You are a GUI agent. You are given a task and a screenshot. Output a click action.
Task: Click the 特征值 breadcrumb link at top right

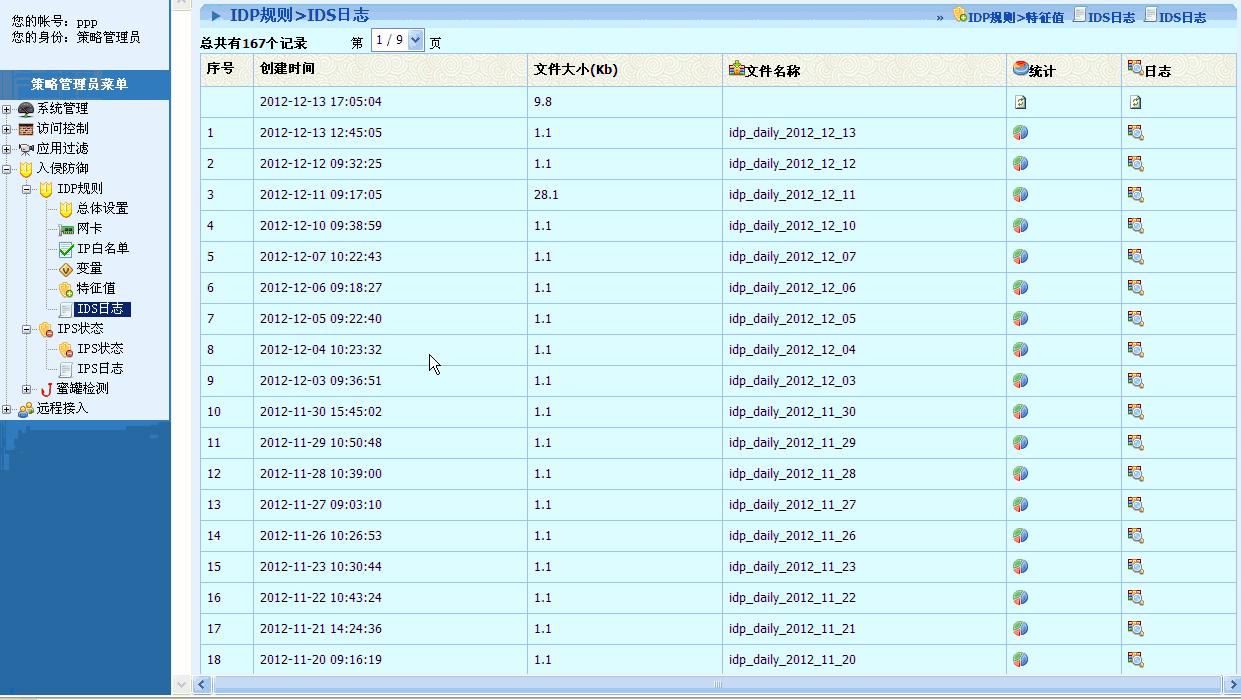click(1045, 17)
